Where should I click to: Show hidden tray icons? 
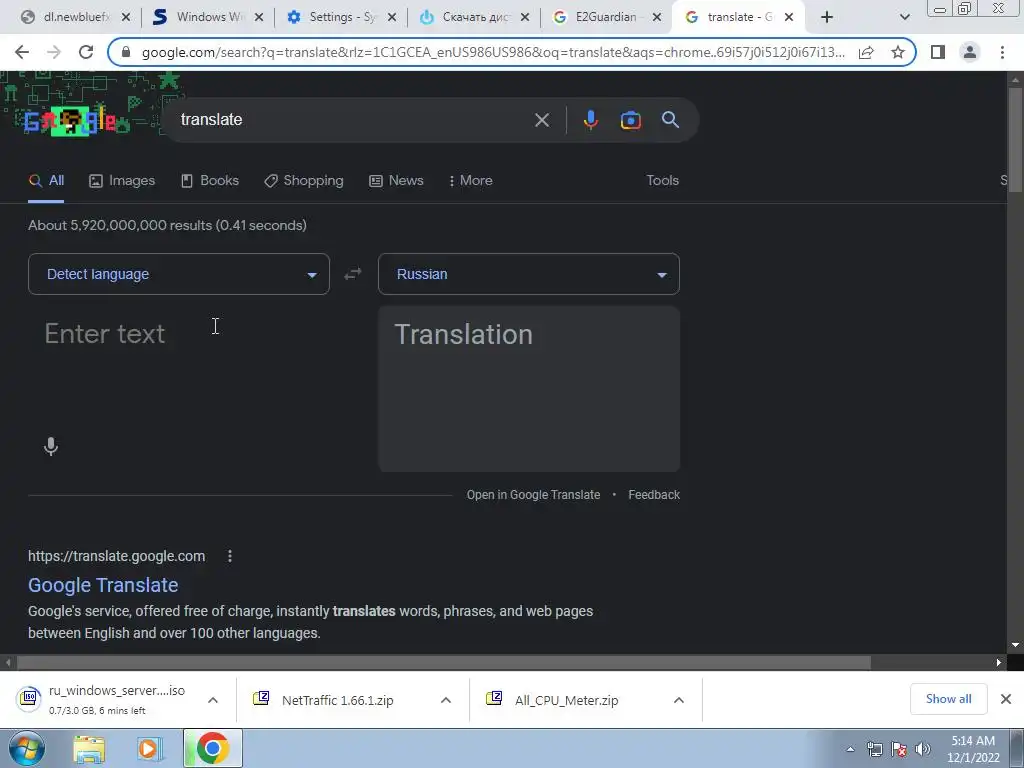(850, 749)
